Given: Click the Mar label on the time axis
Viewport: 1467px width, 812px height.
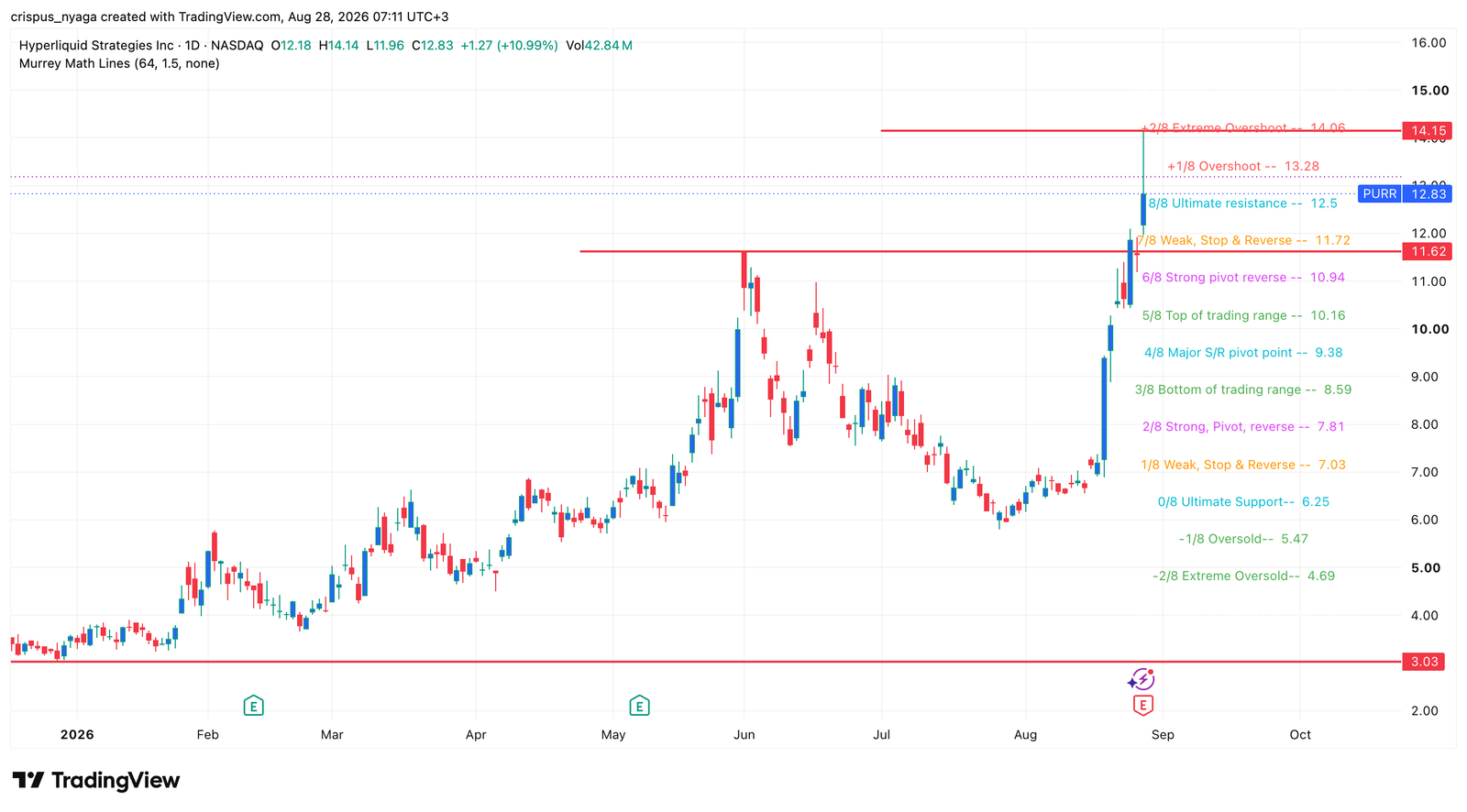Looking at the screenshot, I should [332, 734].
